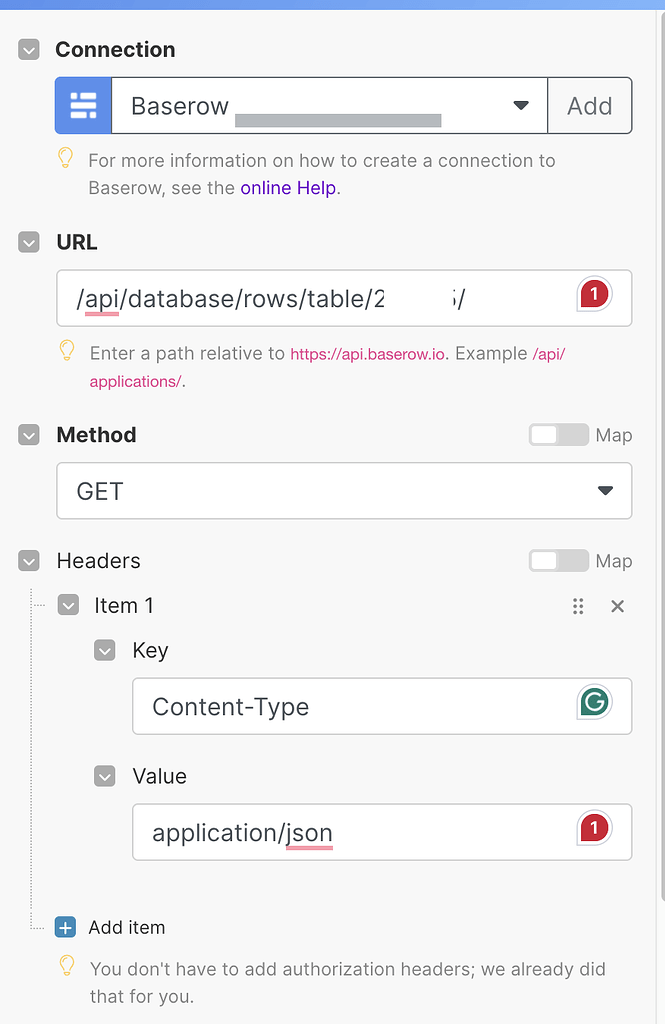665x1024 pixels.
Task: Click the Add button beside the connection selector
Action: point(590,105)
